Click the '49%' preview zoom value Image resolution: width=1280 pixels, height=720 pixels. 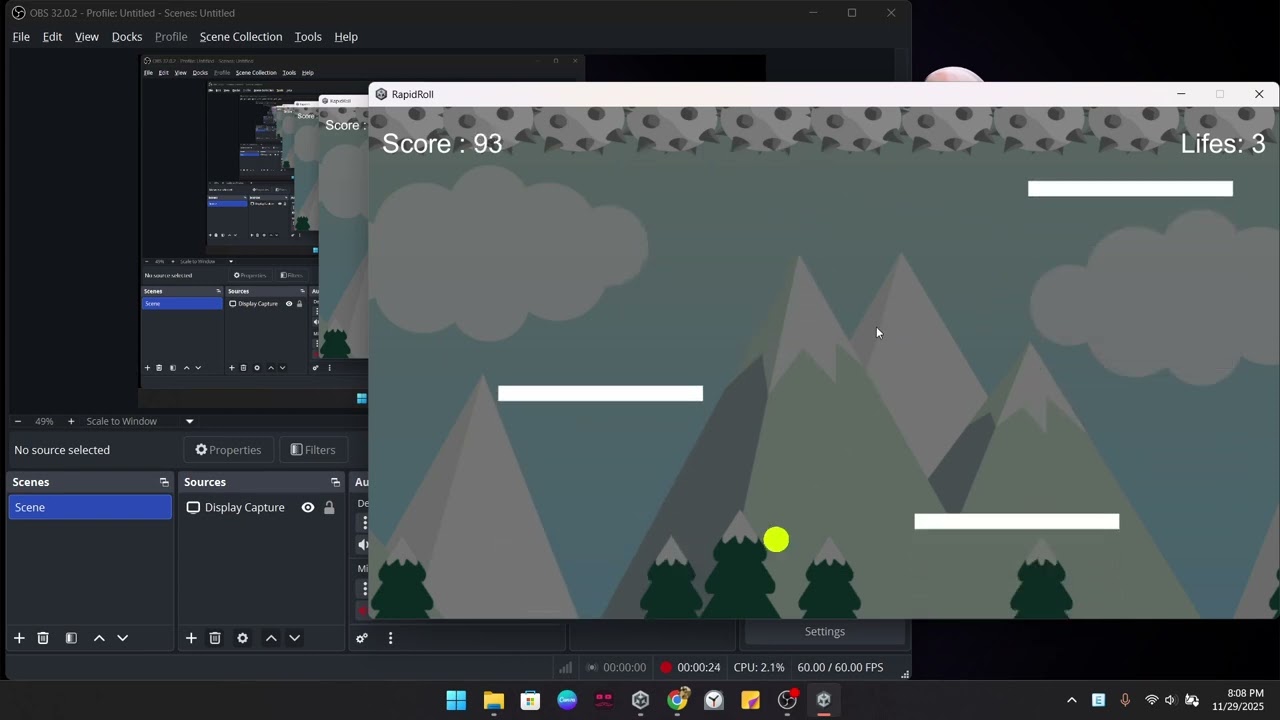tap(44, 421)
